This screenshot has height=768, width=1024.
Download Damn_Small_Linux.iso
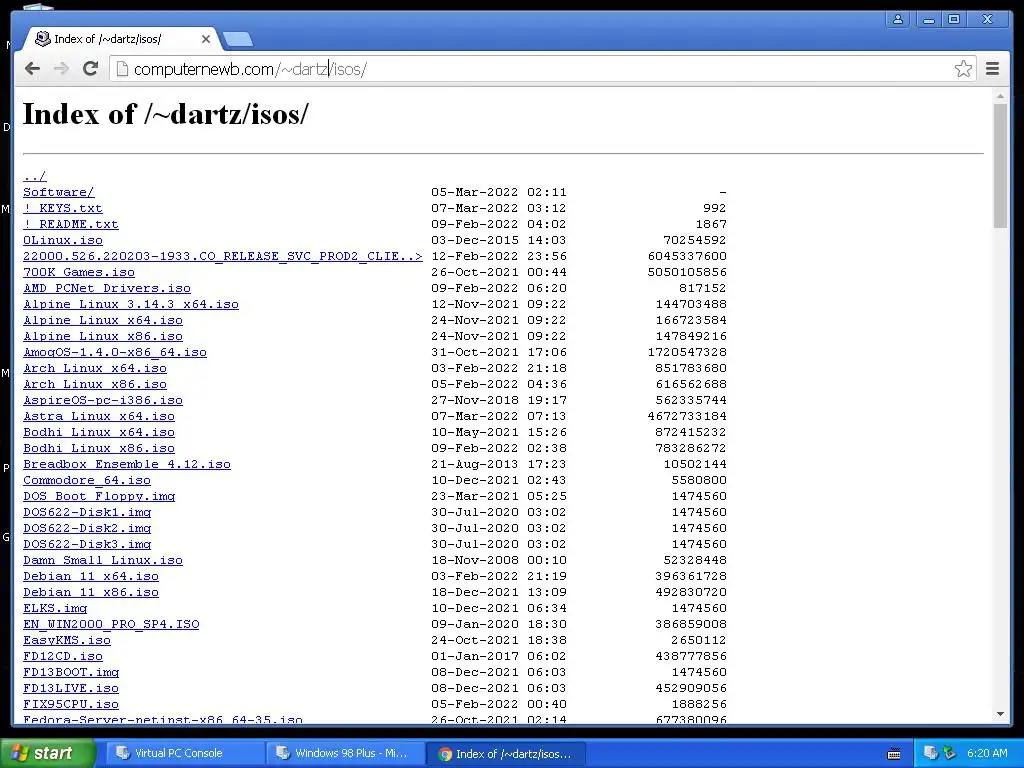103,560
